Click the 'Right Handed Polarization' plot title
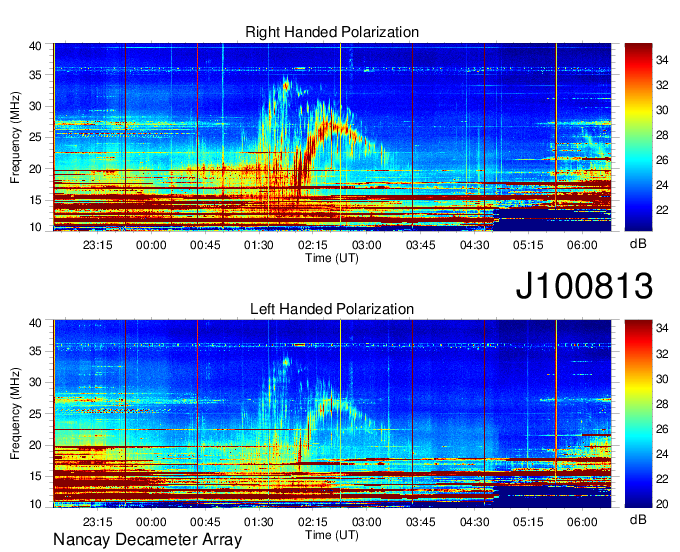This screenshot has width=680, height=552. tap(332, 32)
